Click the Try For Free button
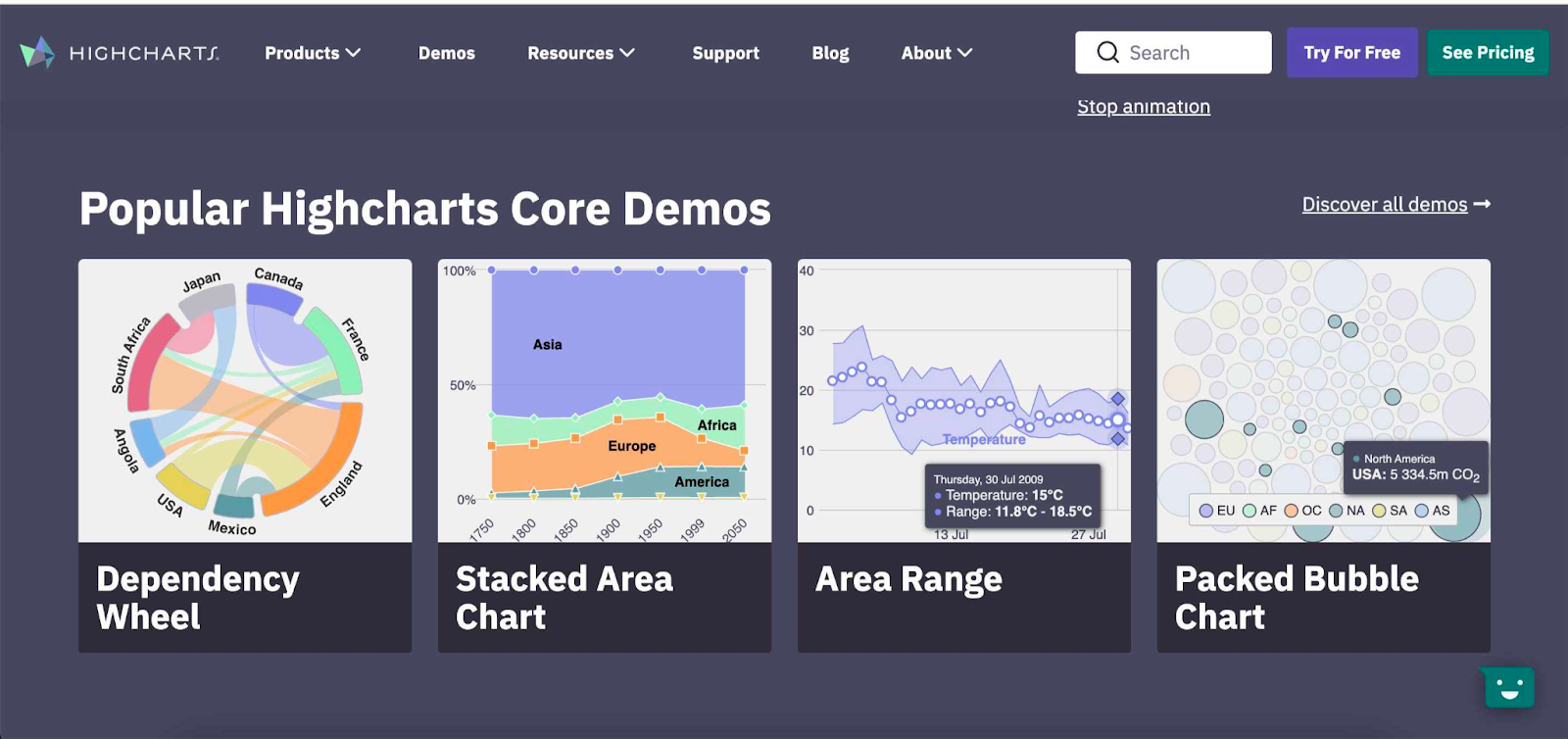 [1351, 53]
